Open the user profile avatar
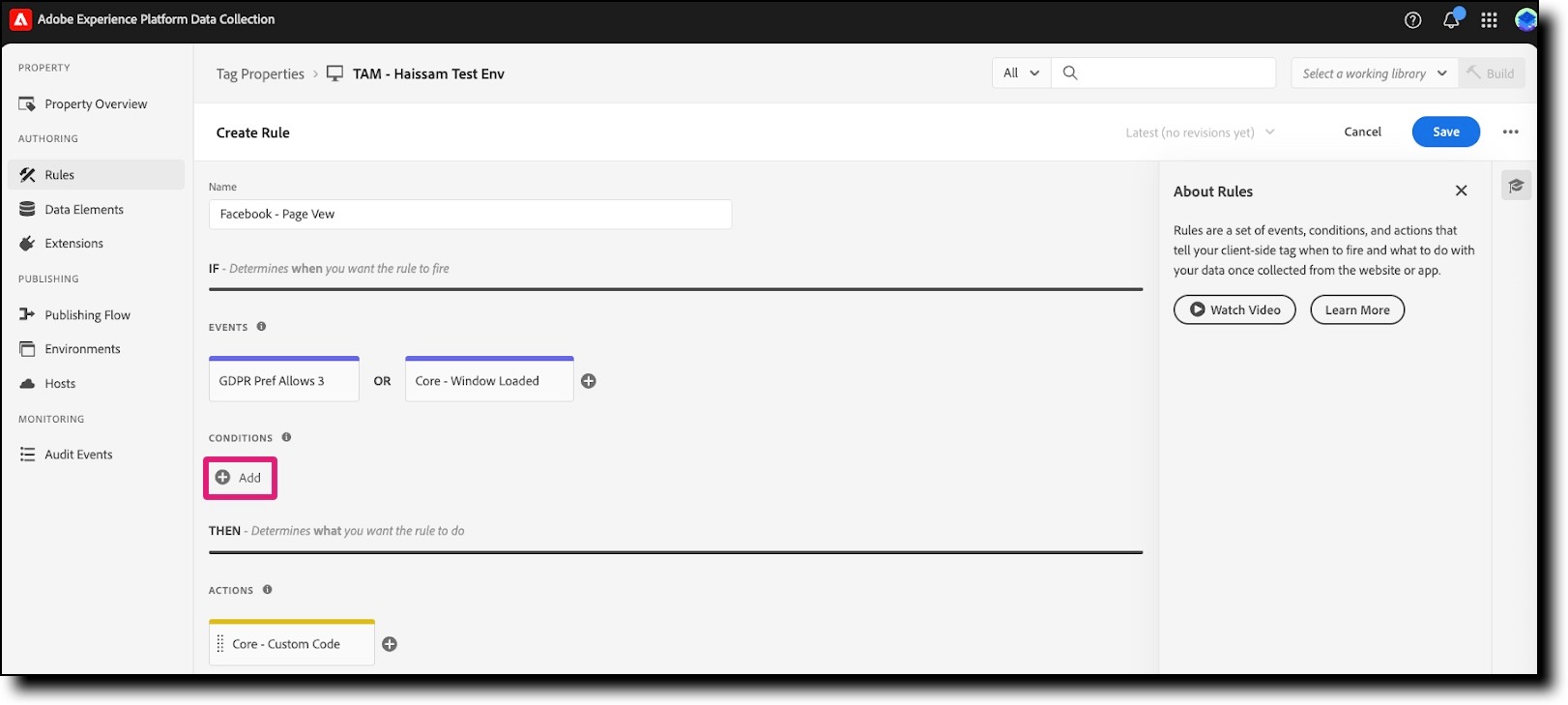 click(1525, 19)
